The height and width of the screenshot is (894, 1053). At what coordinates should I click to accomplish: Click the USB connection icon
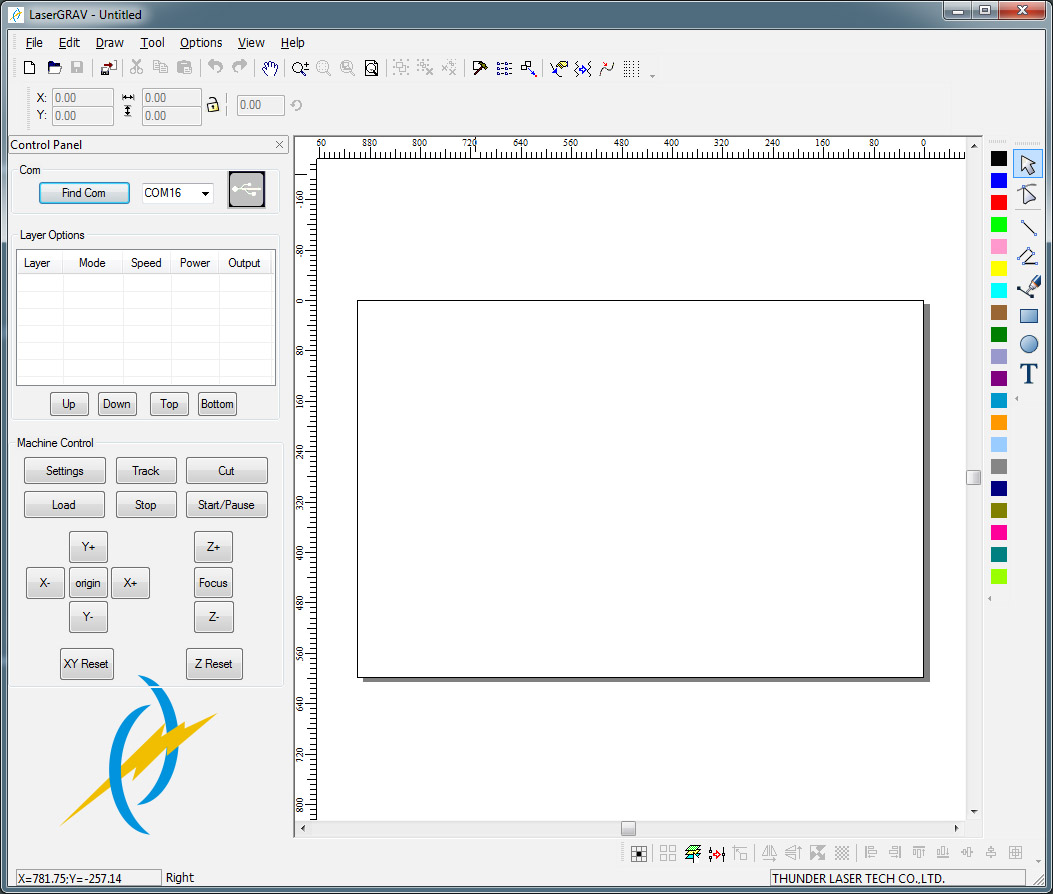pos(246,190)
